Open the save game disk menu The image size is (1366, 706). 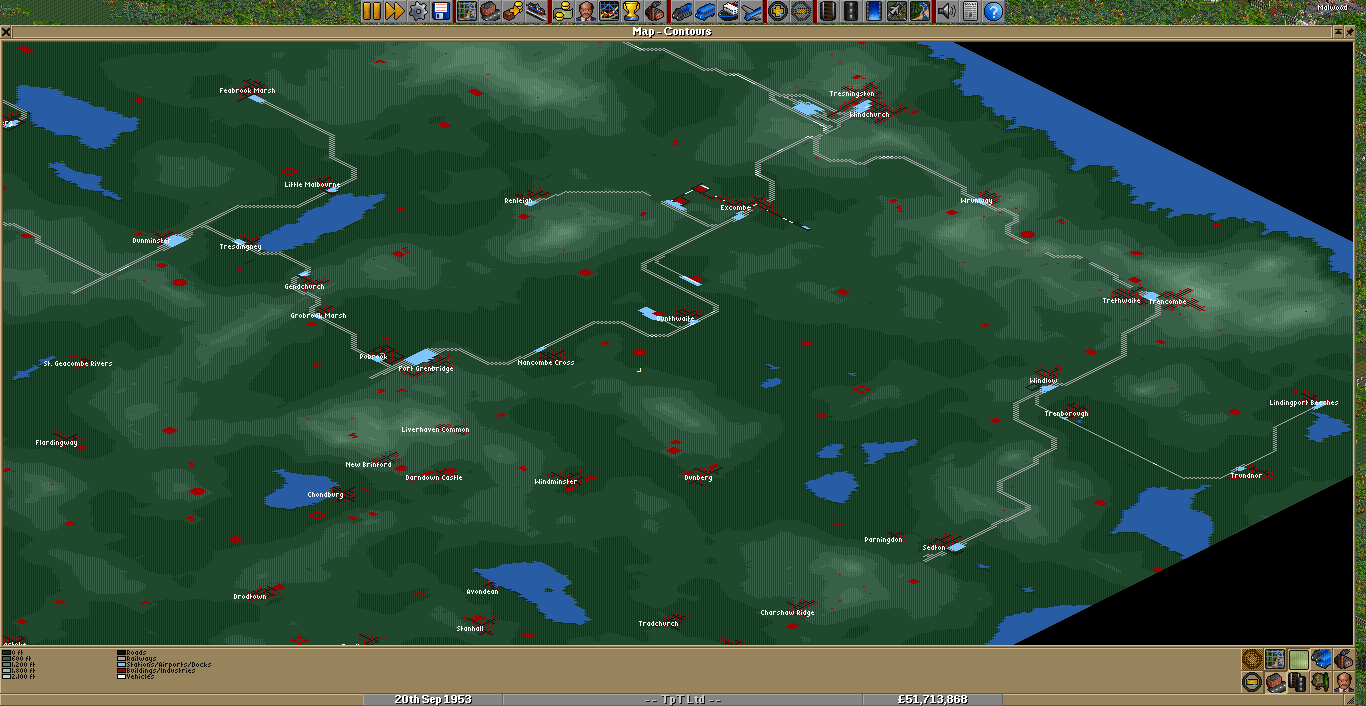[x=441, y=12]
